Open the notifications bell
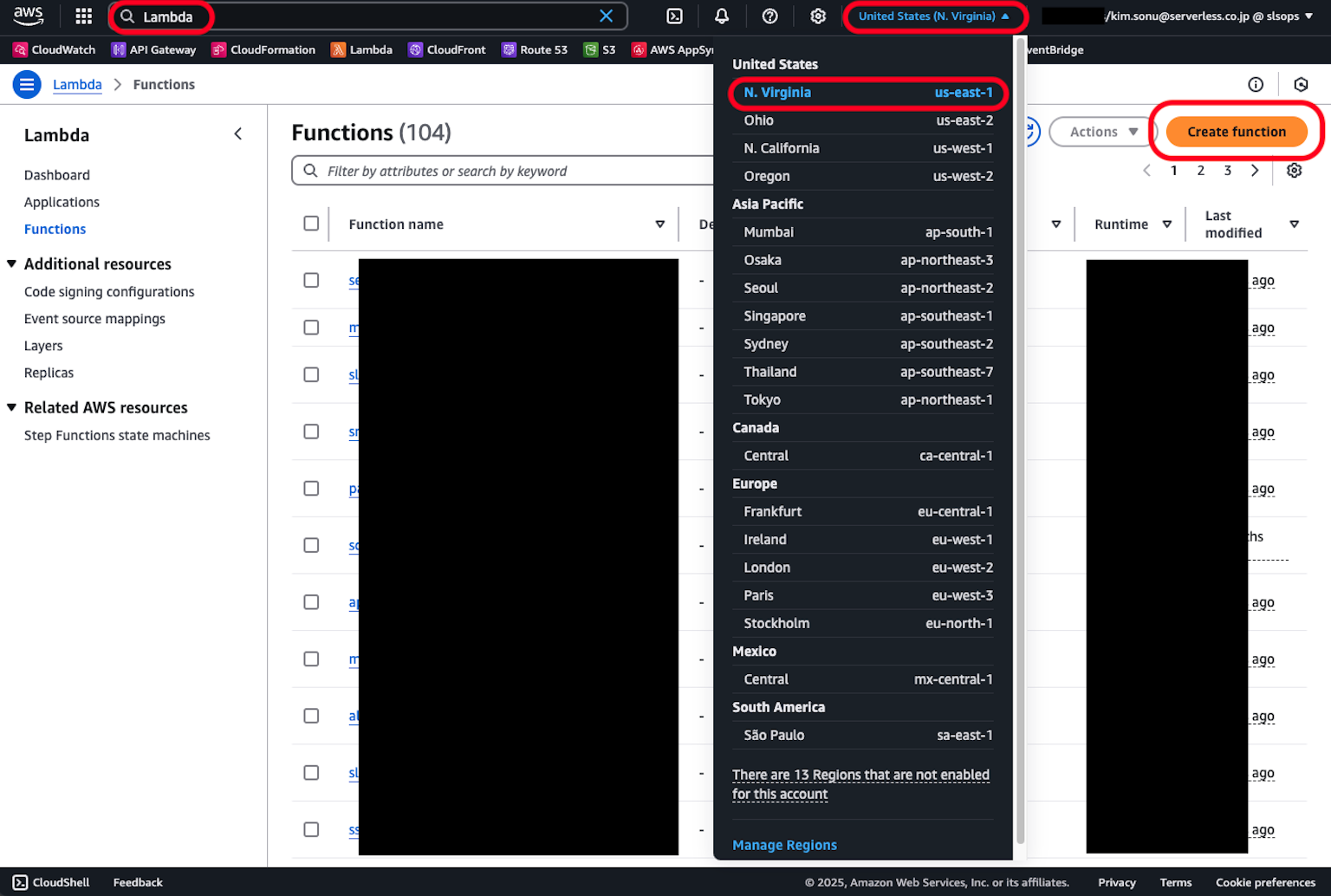Viewport: 1331px width, 896px height. [721, 16]
